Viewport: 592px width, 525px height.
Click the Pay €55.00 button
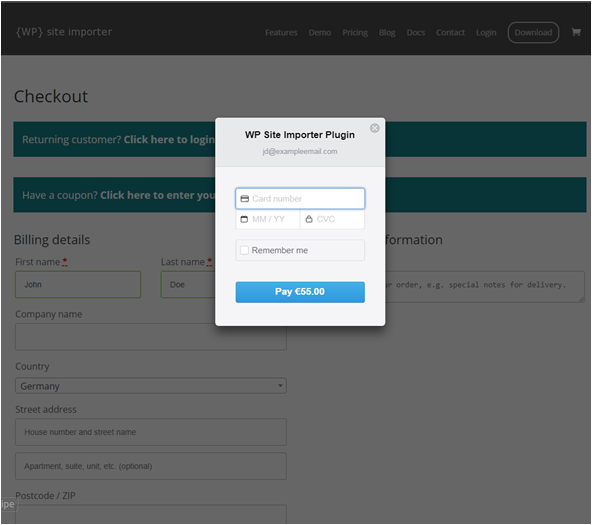coord(300,292)
